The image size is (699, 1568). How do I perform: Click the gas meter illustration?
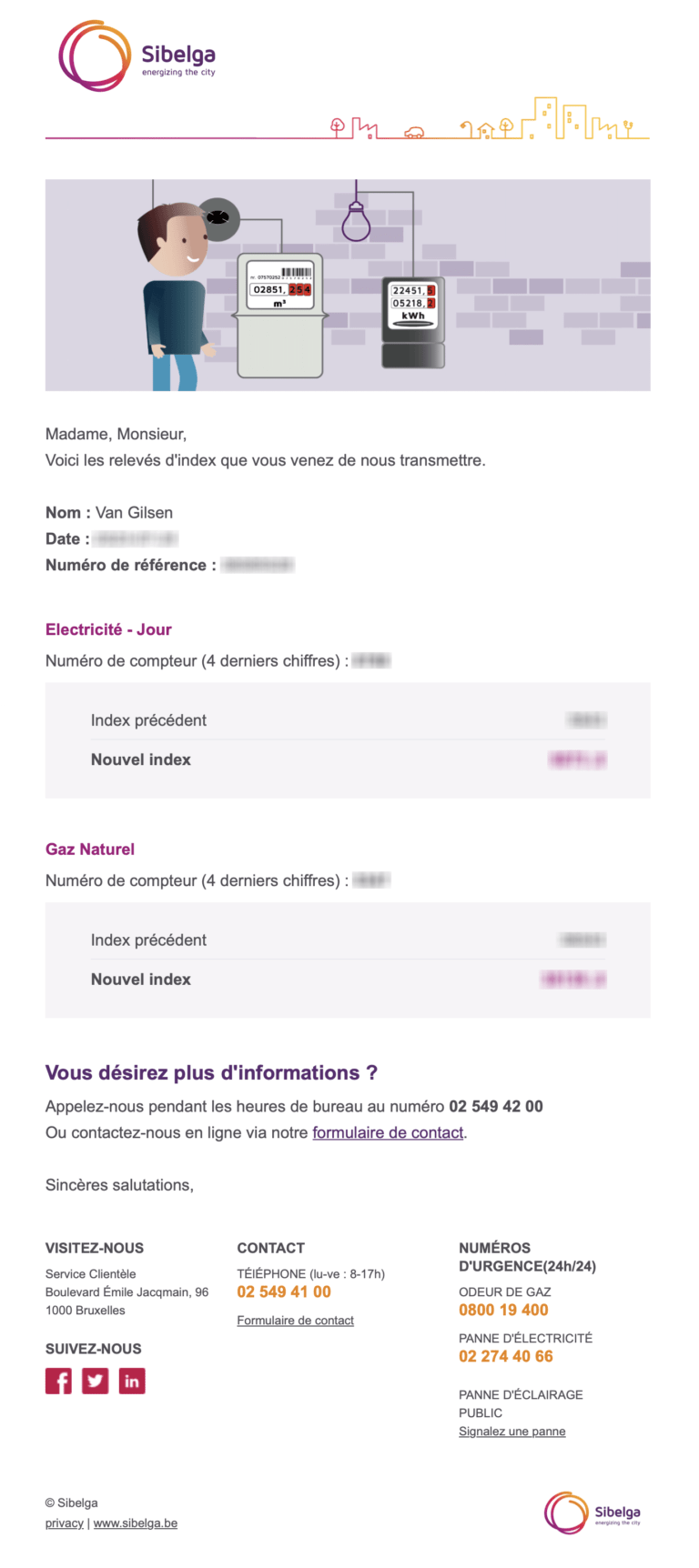279,315
